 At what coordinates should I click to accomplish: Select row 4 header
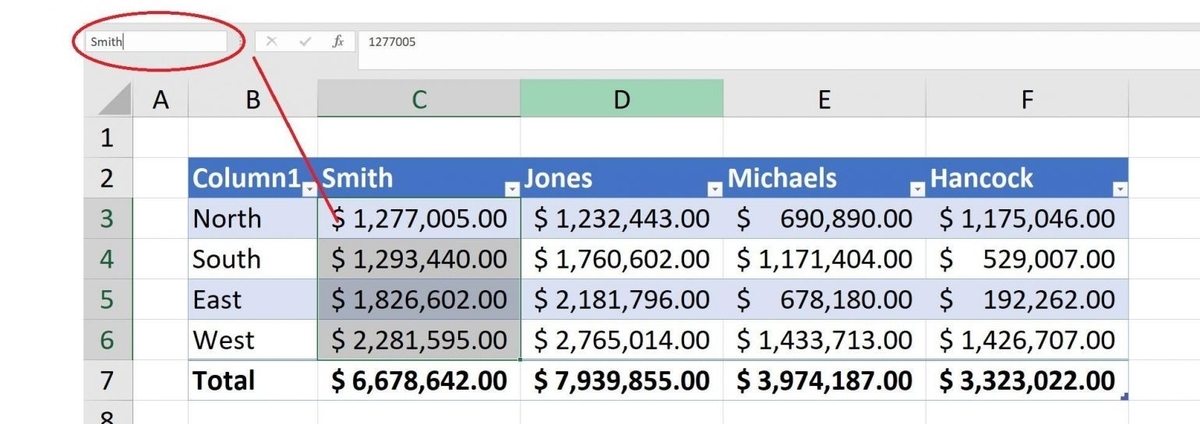[106, 259]
